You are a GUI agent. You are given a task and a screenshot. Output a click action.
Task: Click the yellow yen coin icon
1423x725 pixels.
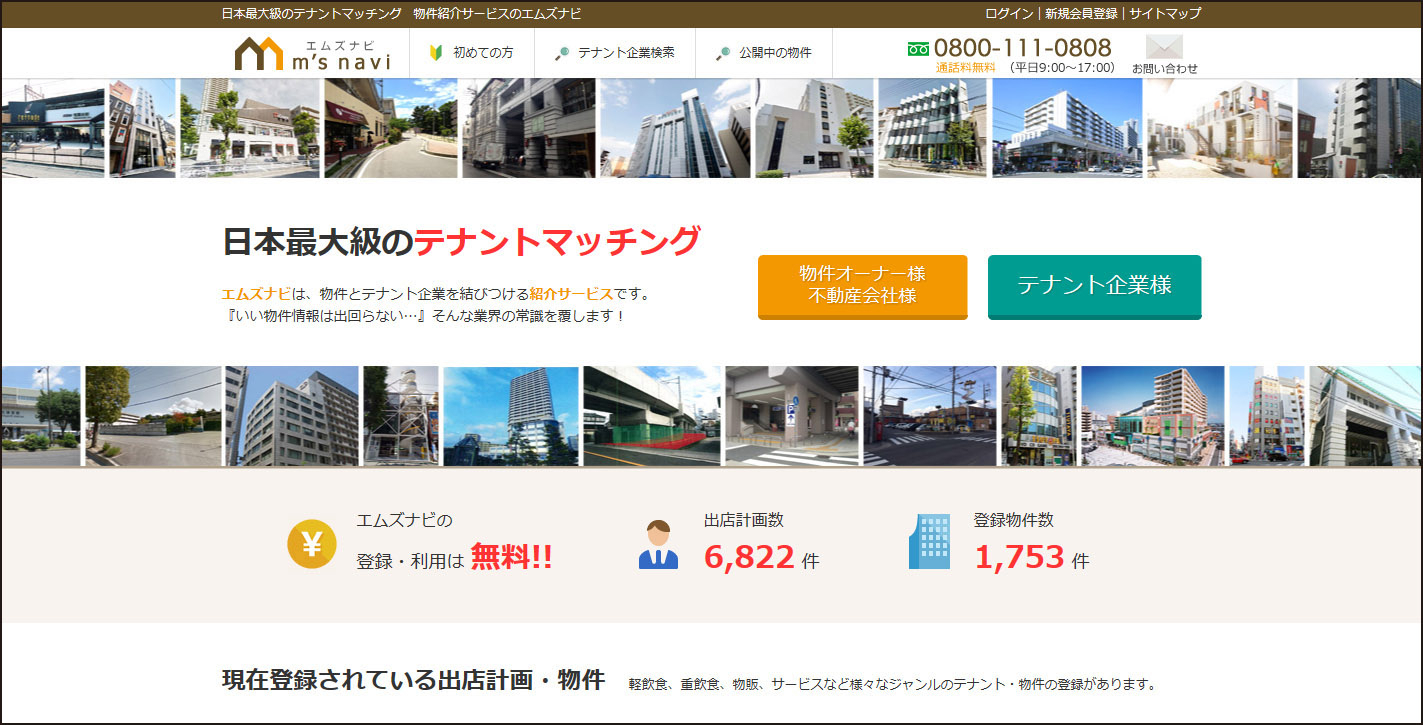click(x=312, y=544)
